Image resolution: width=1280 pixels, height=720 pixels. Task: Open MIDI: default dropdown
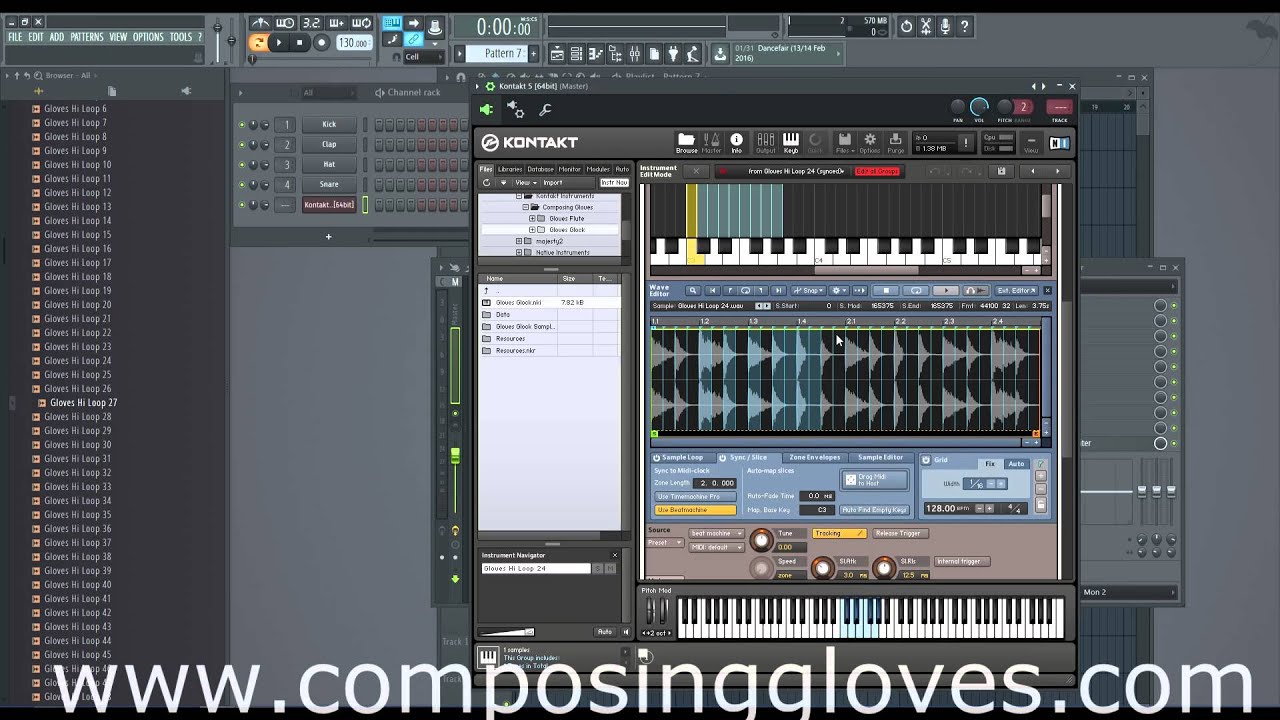(x=716, y=547)
